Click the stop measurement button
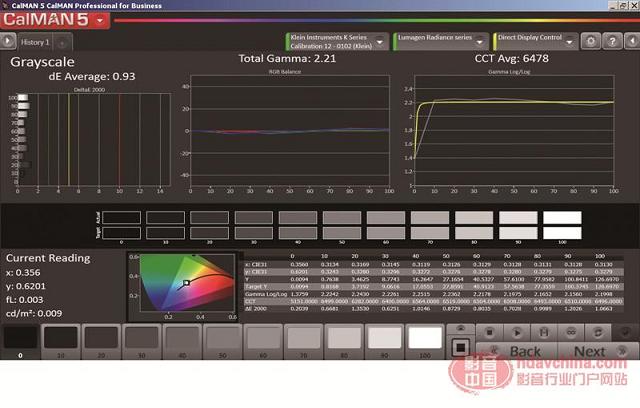This screenshot has width=640, height=408. tap(489, 333)
